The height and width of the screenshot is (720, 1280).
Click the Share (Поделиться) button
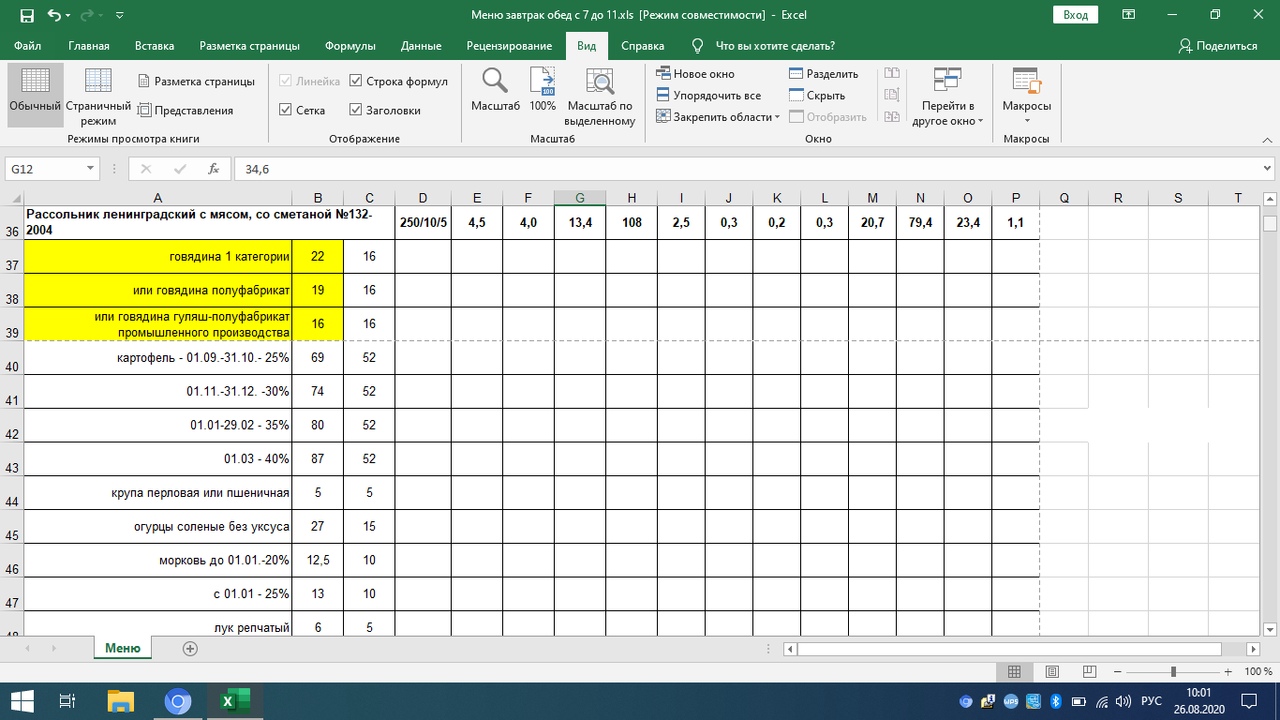tap(1217, 46)
